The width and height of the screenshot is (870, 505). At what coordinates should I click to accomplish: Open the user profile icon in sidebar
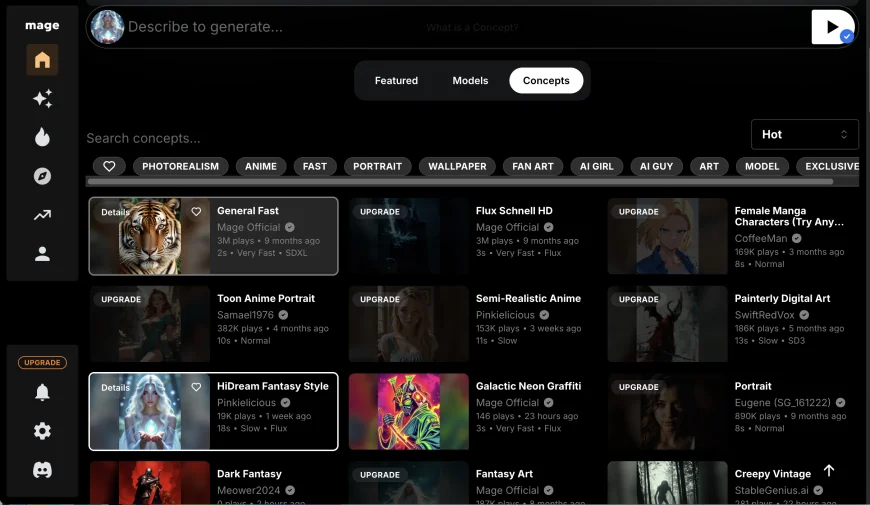(42, 254)
